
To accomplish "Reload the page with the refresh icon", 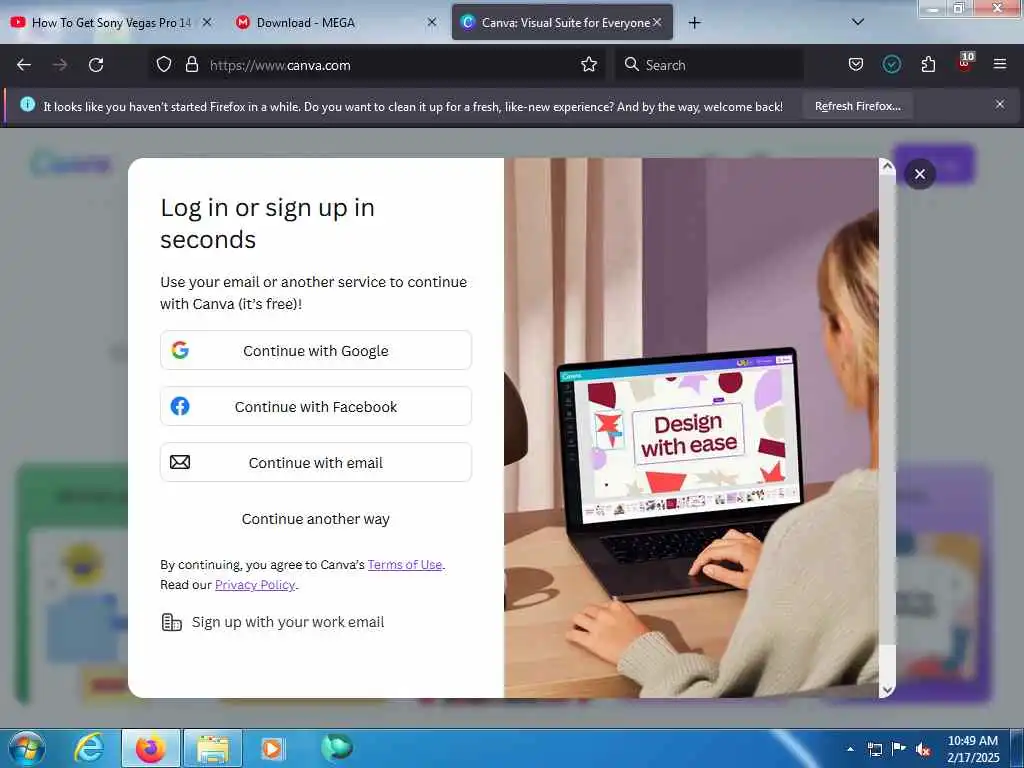I will pyautogui.click(x=96, y=65).
